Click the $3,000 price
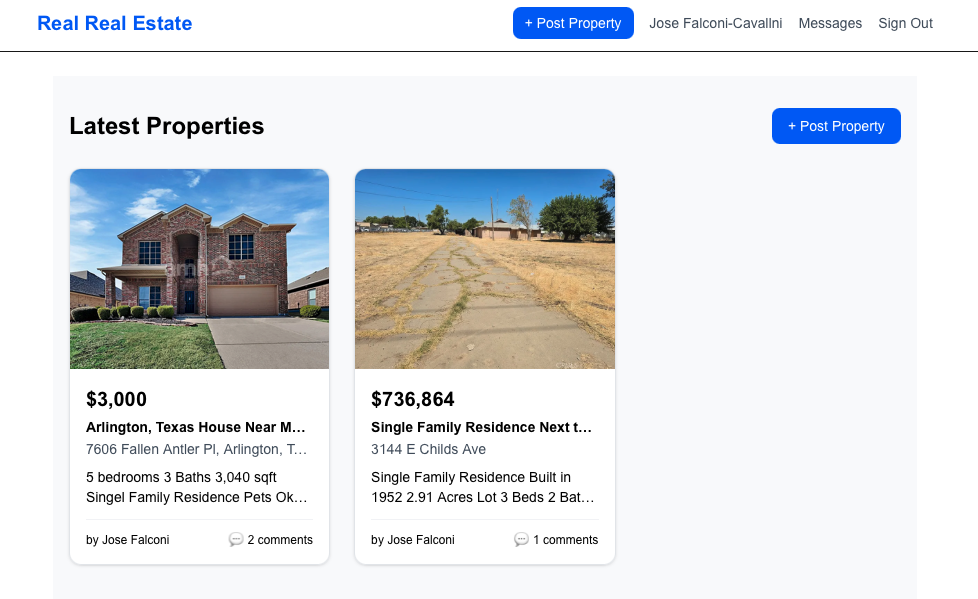Image resolution: width=978 pixels, height=599 pixels. pyautogui.click(x=117, y=400)
